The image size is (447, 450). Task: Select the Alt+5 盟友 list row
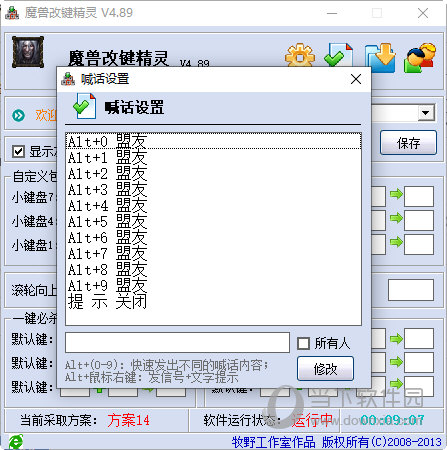tap(213, 221)
